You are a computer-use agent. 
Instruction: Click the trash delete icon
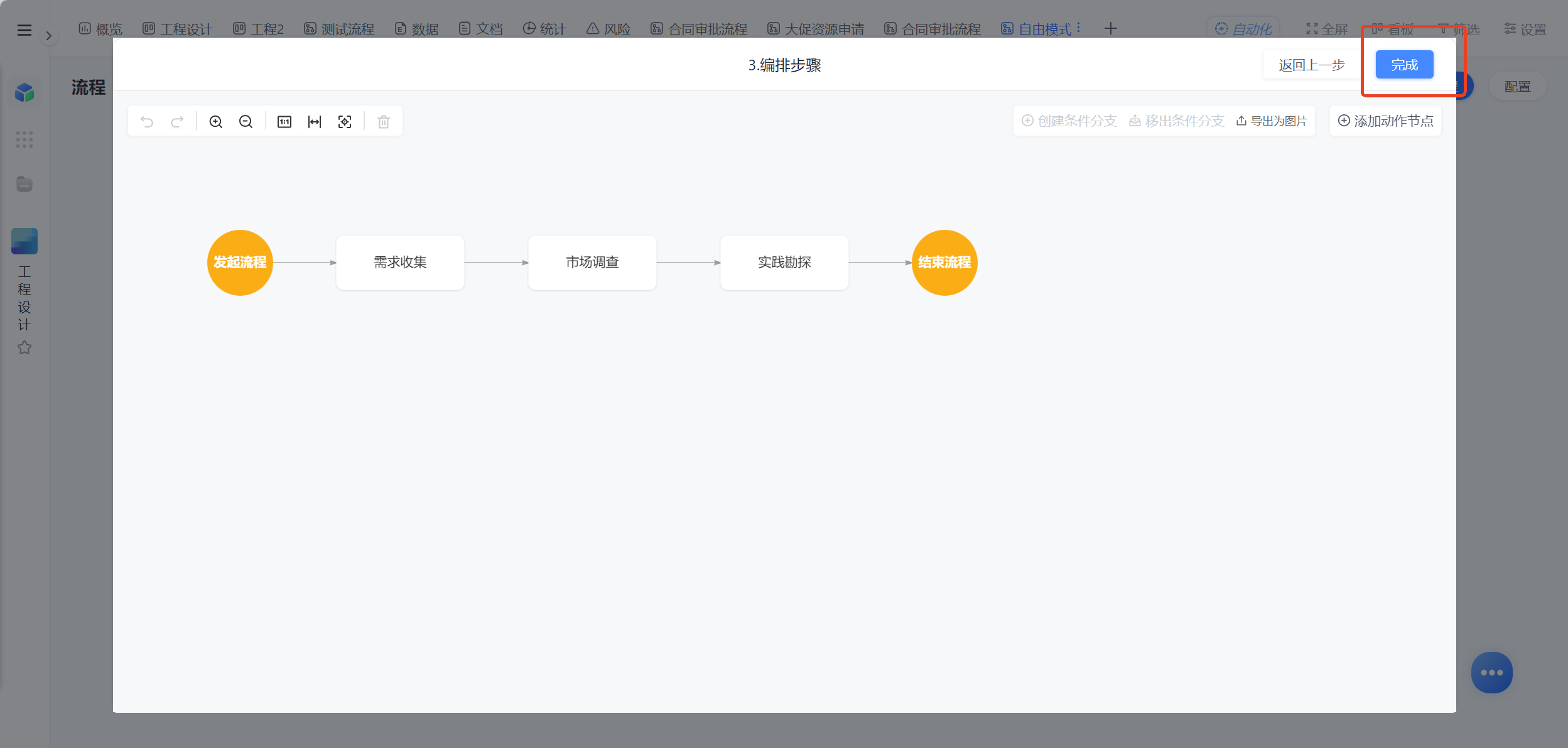(x=384, y=122)
